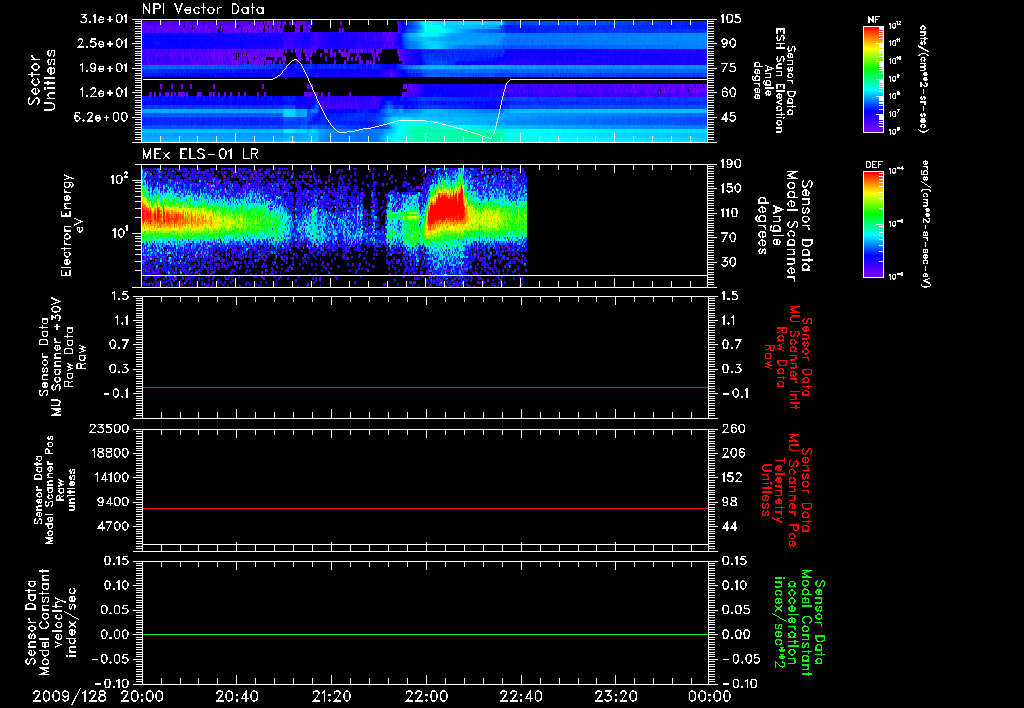Click the "NF" label above the color bar

[873, 20]
